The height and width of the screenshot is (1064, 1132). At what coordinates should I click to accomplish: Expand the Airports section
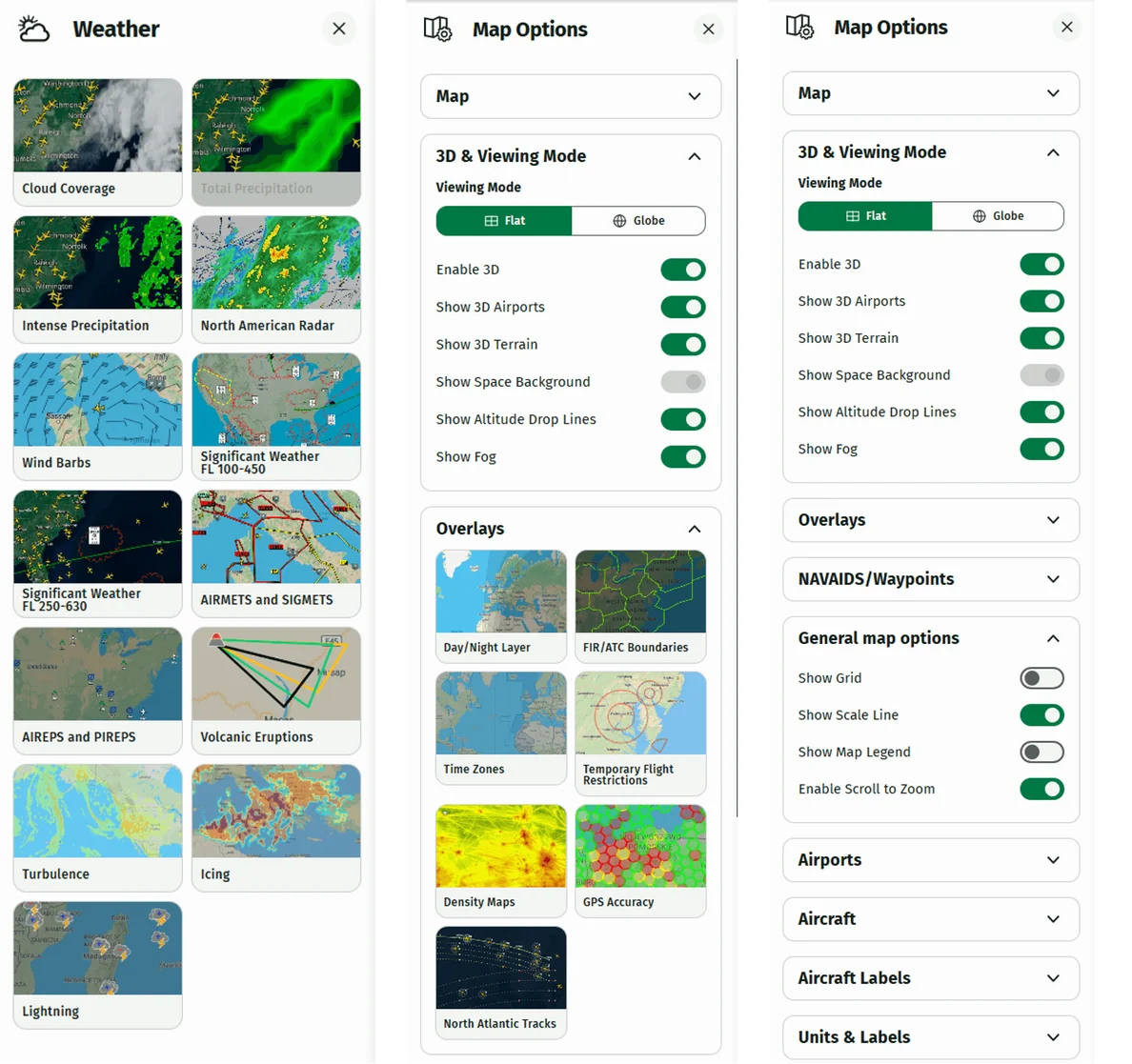click(931, 860)
